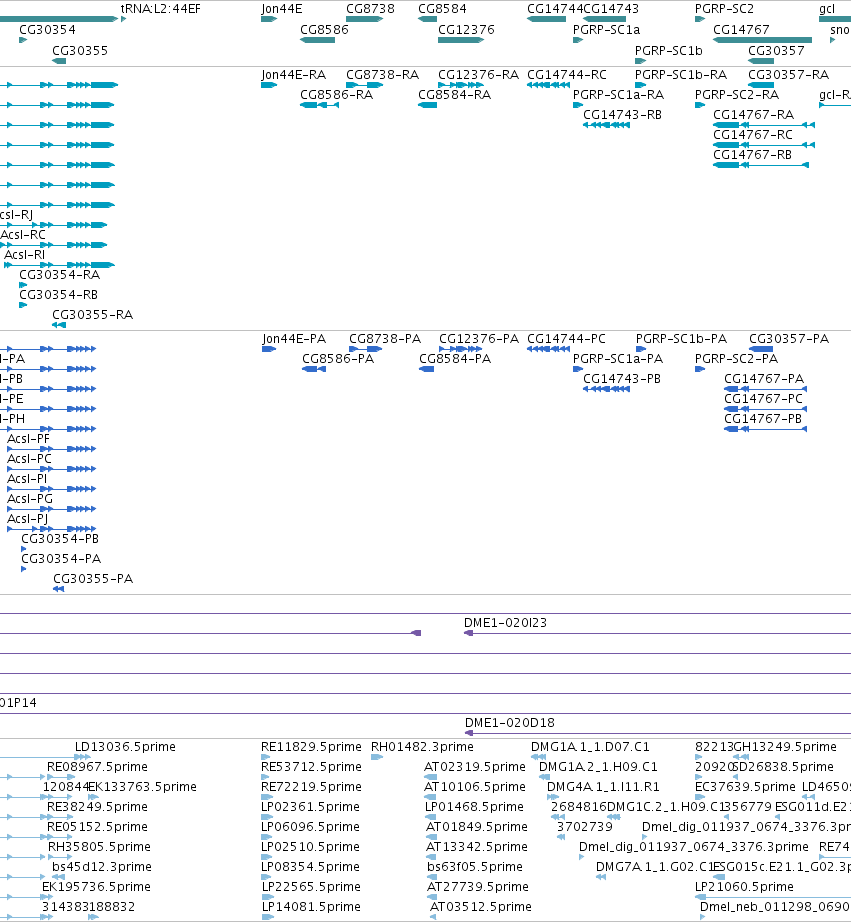Click the CG8738 gene label
851x922 pixels.
(x=370, y=9)
